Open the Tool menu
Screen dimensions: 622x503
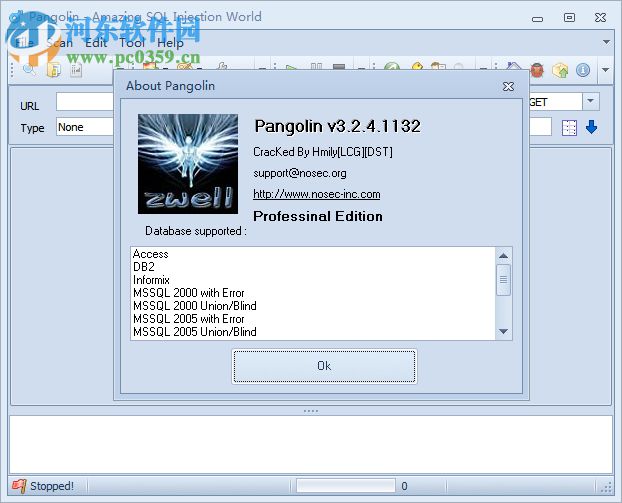click(x=132, y=43)
